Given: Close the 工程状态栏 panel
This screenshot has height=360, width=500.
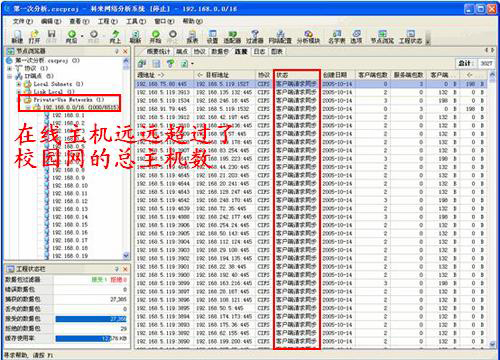Looking at the screenshot, I should 125,269.
